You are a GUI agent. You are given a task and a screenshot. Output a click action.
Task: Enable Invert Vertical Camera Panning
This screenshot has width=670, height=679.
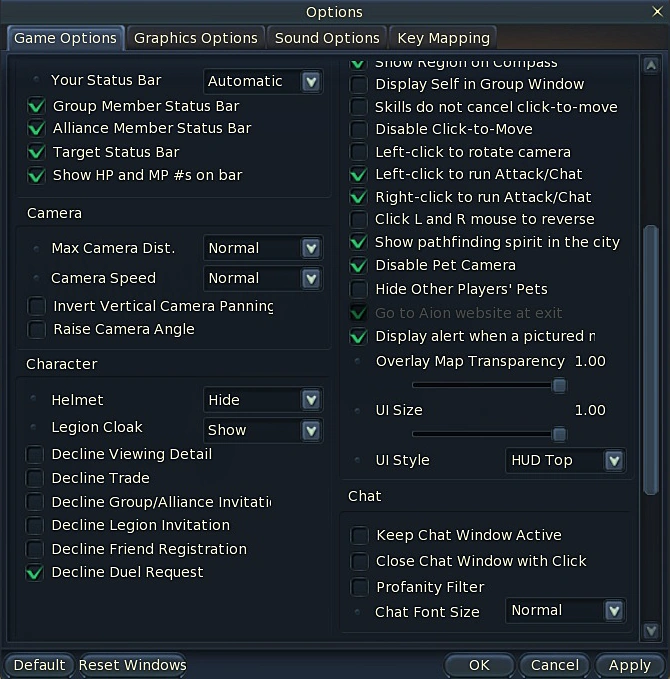pos(36,306)
